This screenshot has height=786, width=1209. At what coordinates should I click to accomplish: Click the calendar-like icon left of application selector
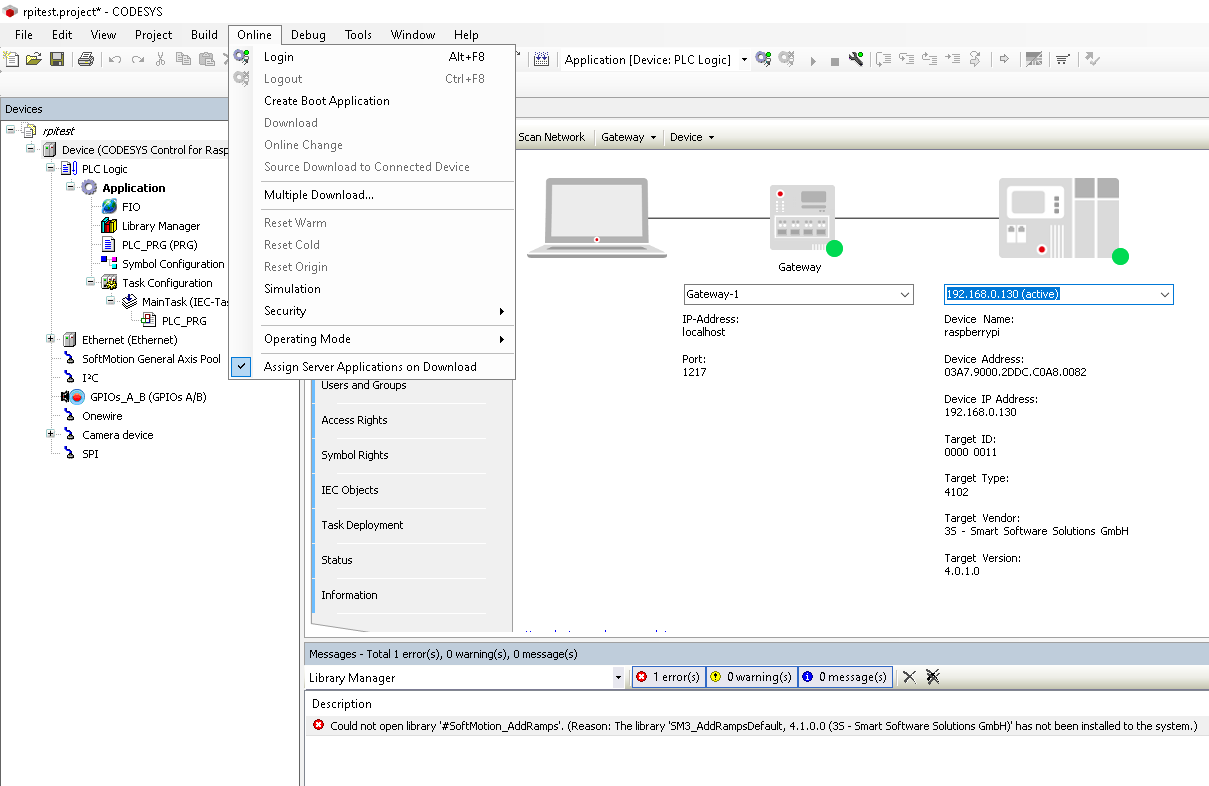coord(541,60)
